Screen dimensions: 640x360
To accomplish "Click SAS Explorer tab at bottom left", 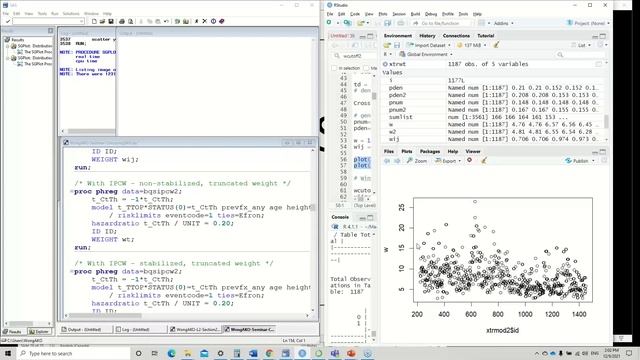I will pos(39,331).
